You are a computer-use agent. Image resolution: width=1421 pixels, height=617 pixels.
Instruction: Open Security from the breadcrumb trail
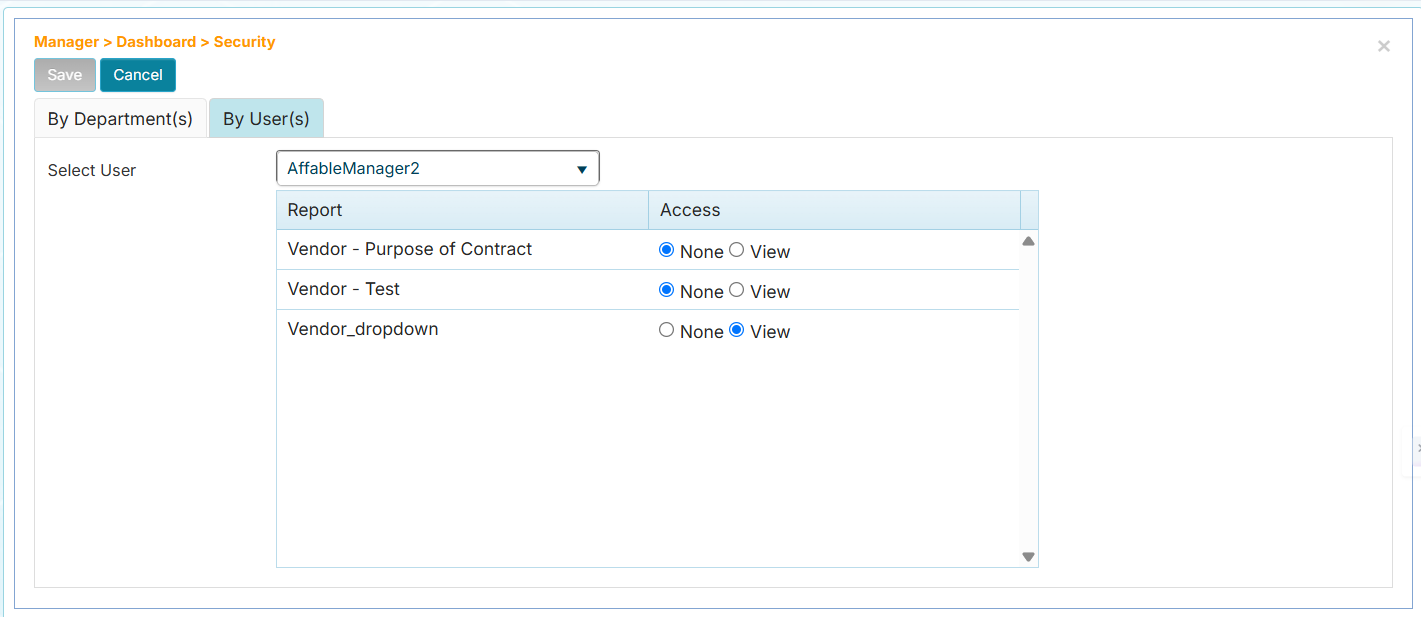pyautogui.click(x=243, y=41)
